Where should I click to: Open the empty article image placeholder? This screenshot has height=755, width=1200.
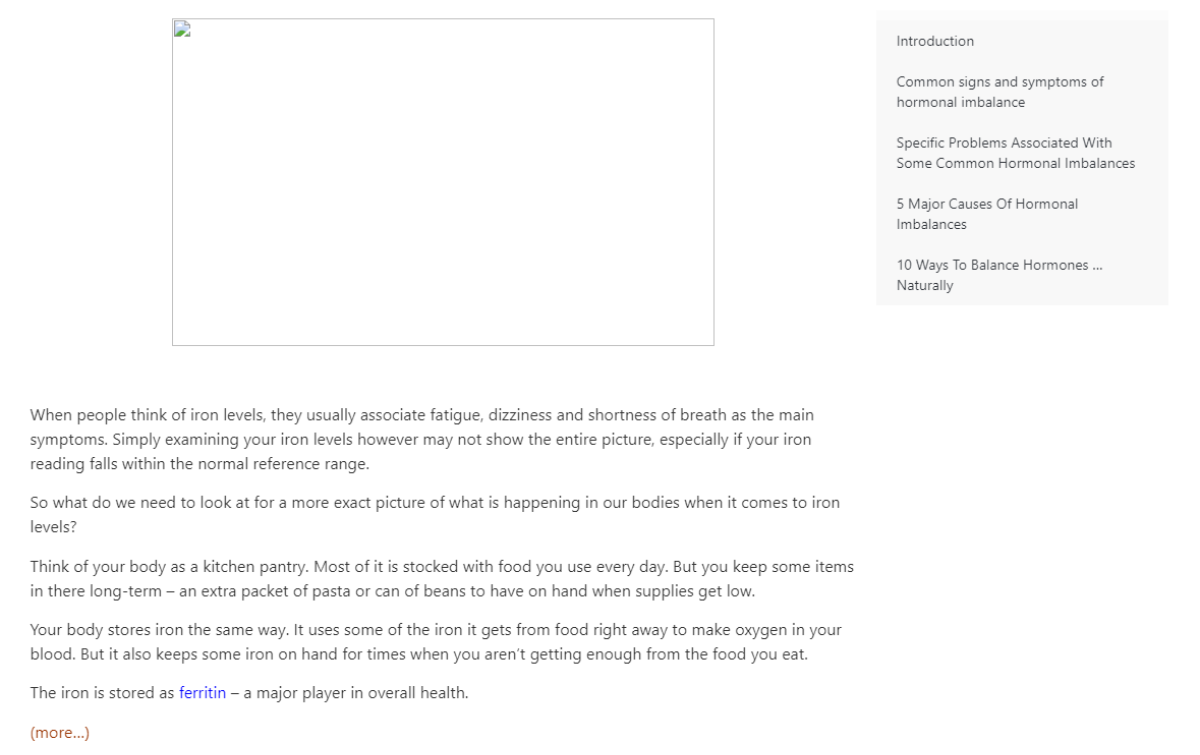[x=443, y=182]
